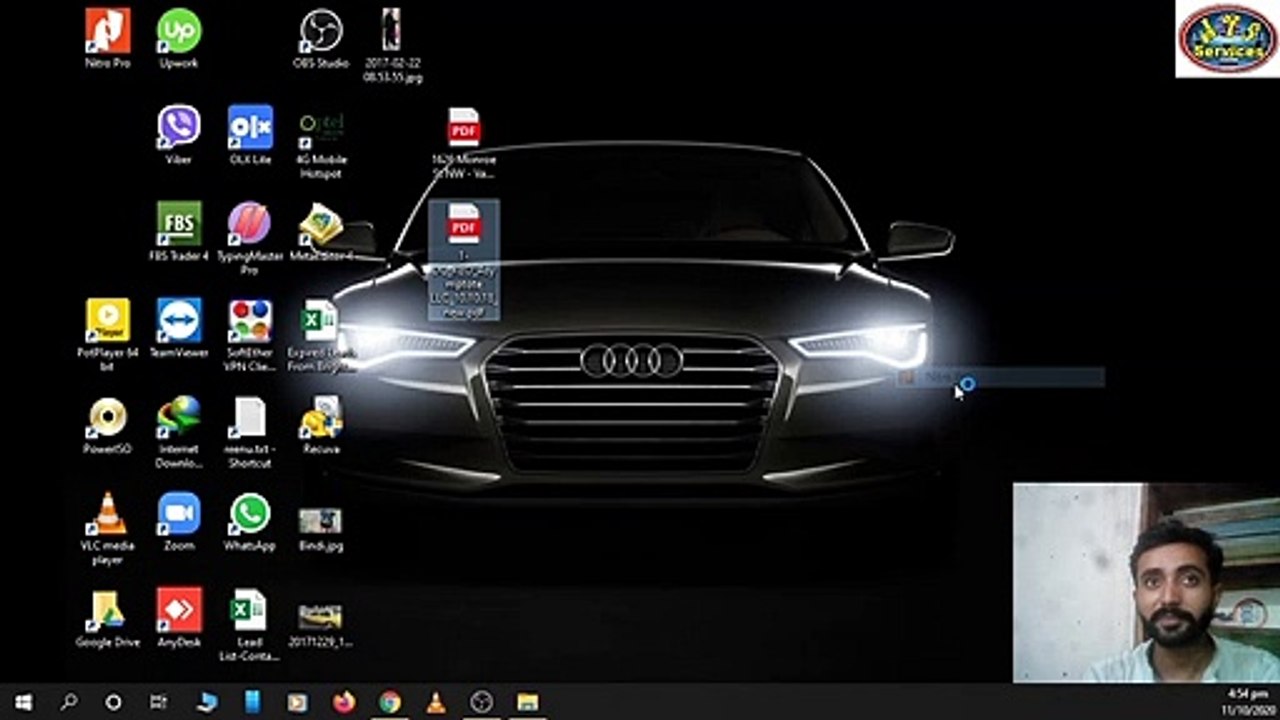Viewport: 1280px width, 720px height.
Task: Select the AnyDesk desktop shortcut
Action: point(179,619)
